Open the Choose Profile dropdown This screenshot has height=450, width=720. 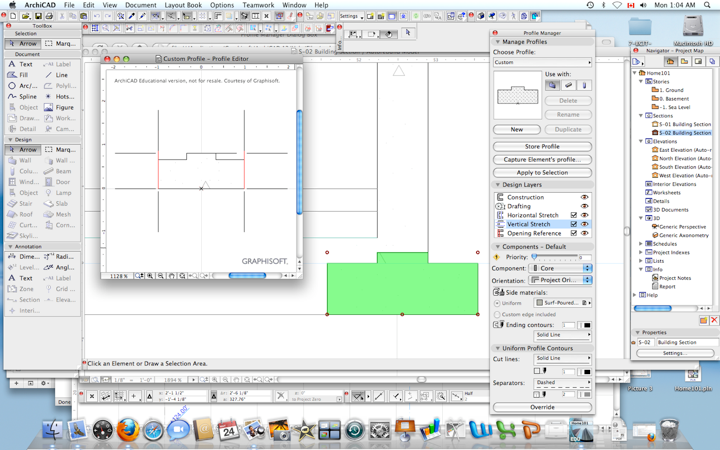pos(542,62)
